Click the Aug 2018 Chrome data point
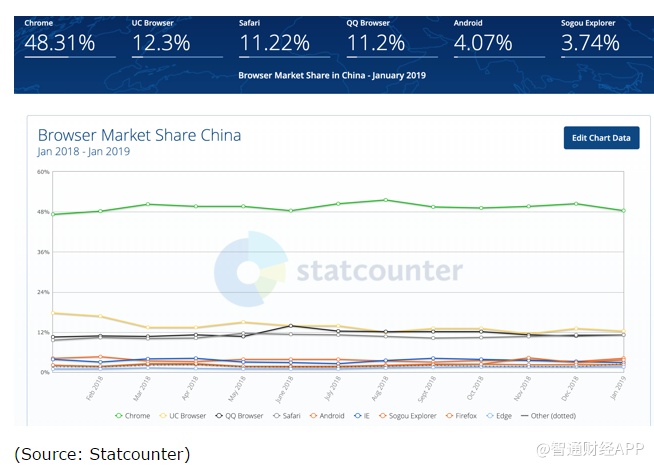Viewport: 654px width, 468px height. click(x=385, y=200)
